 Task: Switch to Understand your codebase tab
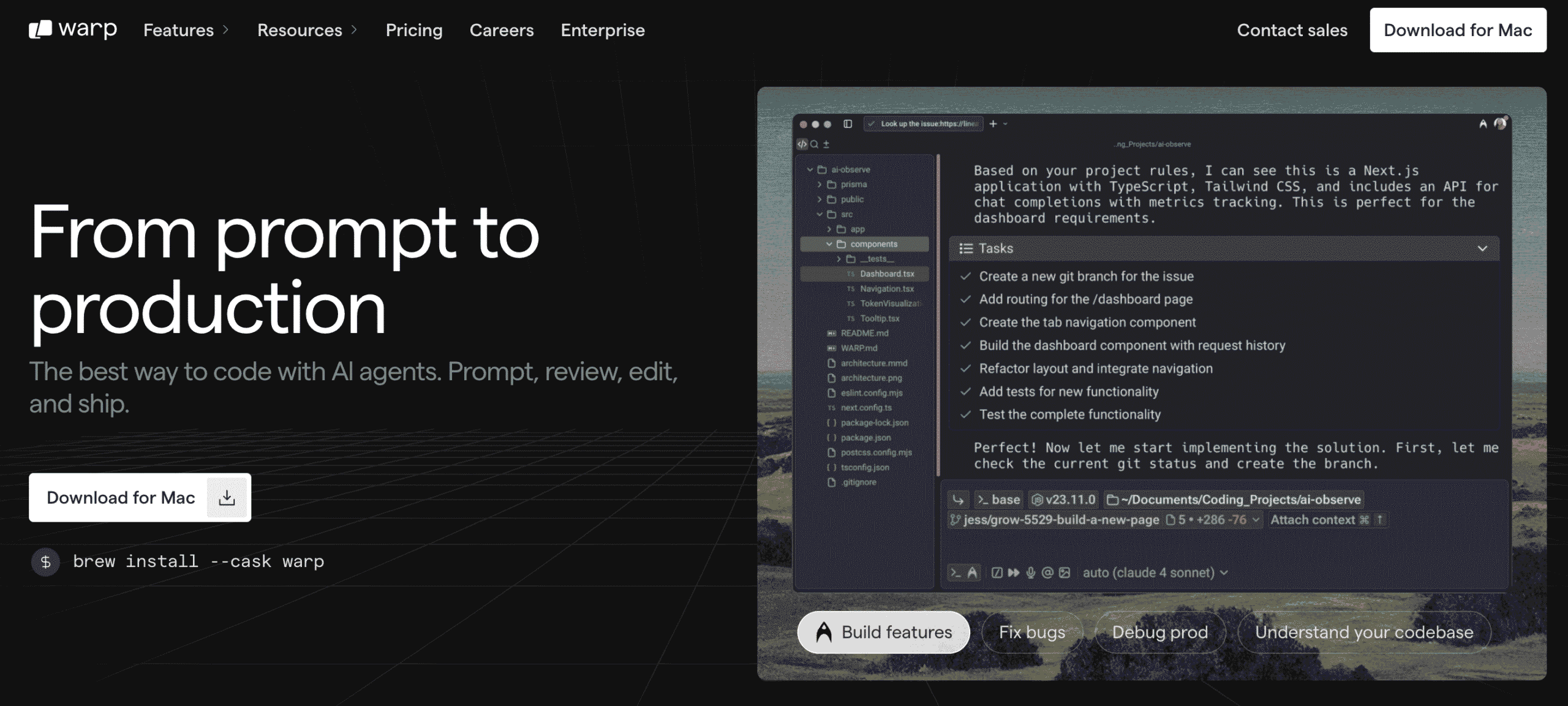(1364, 633)
